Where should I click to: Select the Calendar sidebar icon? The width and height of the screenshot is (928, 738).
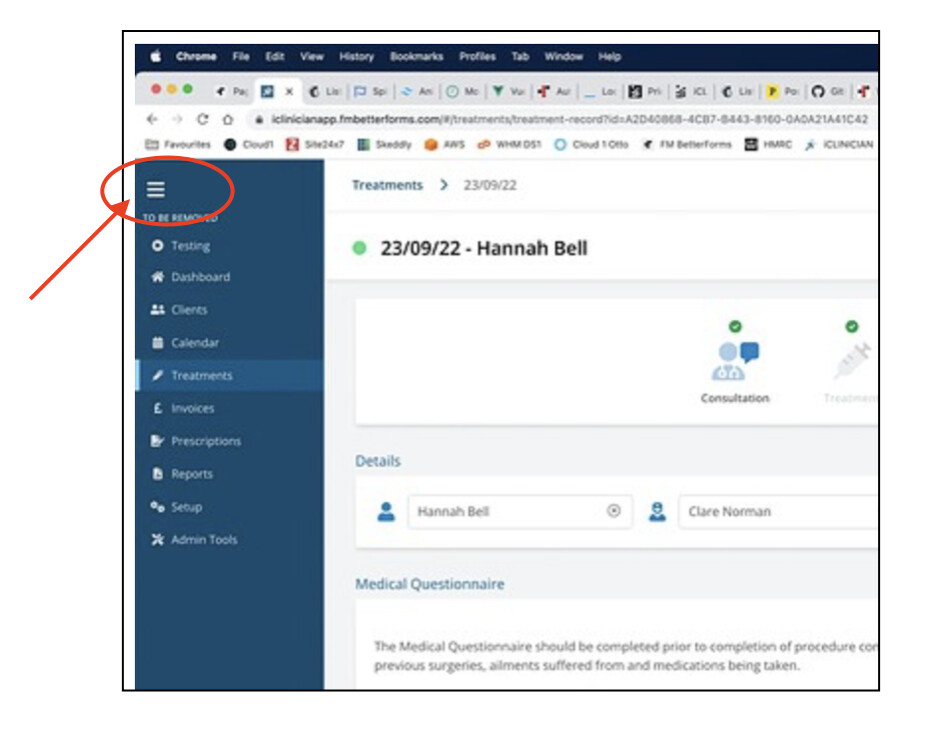(x=157, y=343)
